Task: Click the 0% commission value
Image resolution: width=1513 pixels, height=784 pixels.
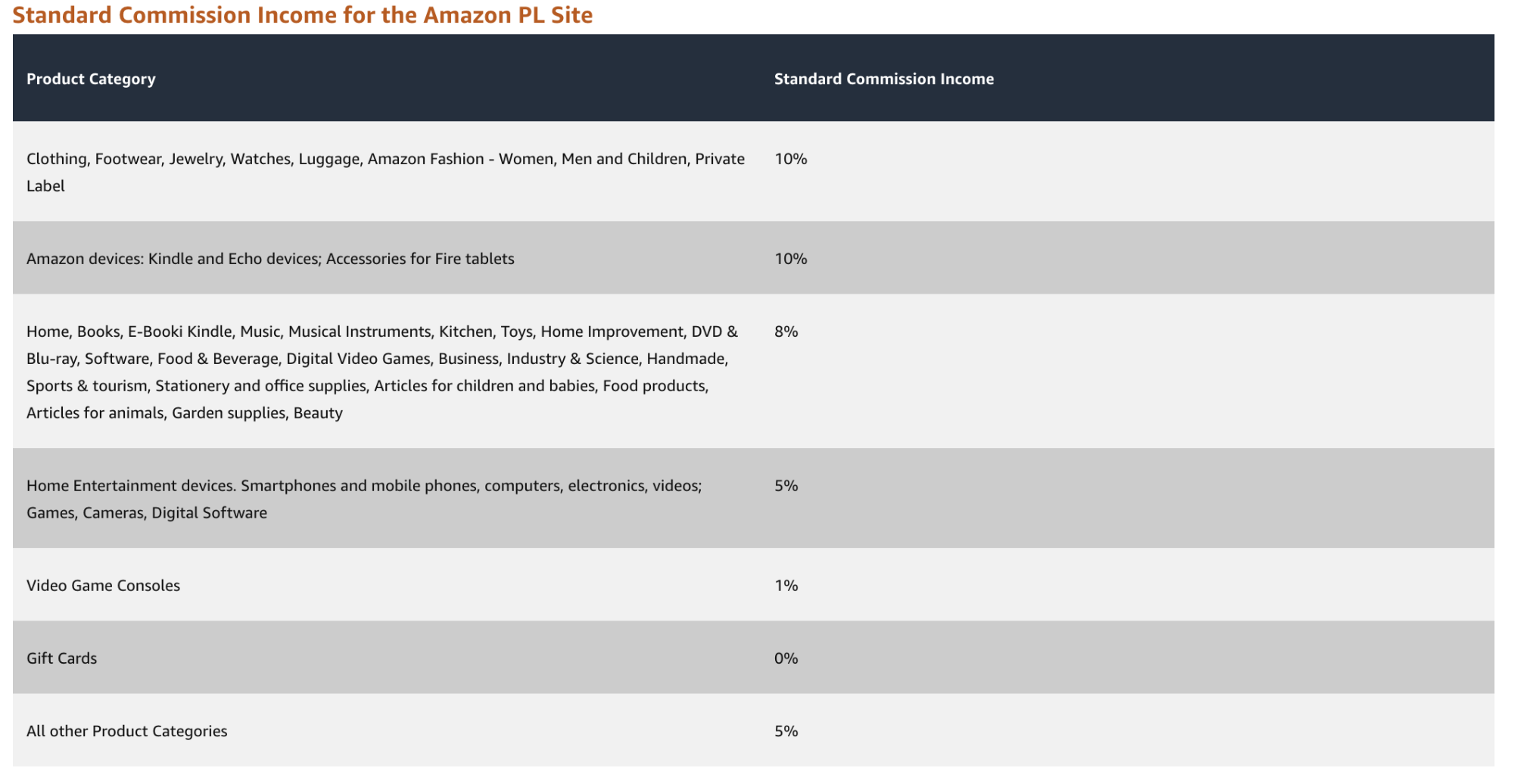Action: 786,658
